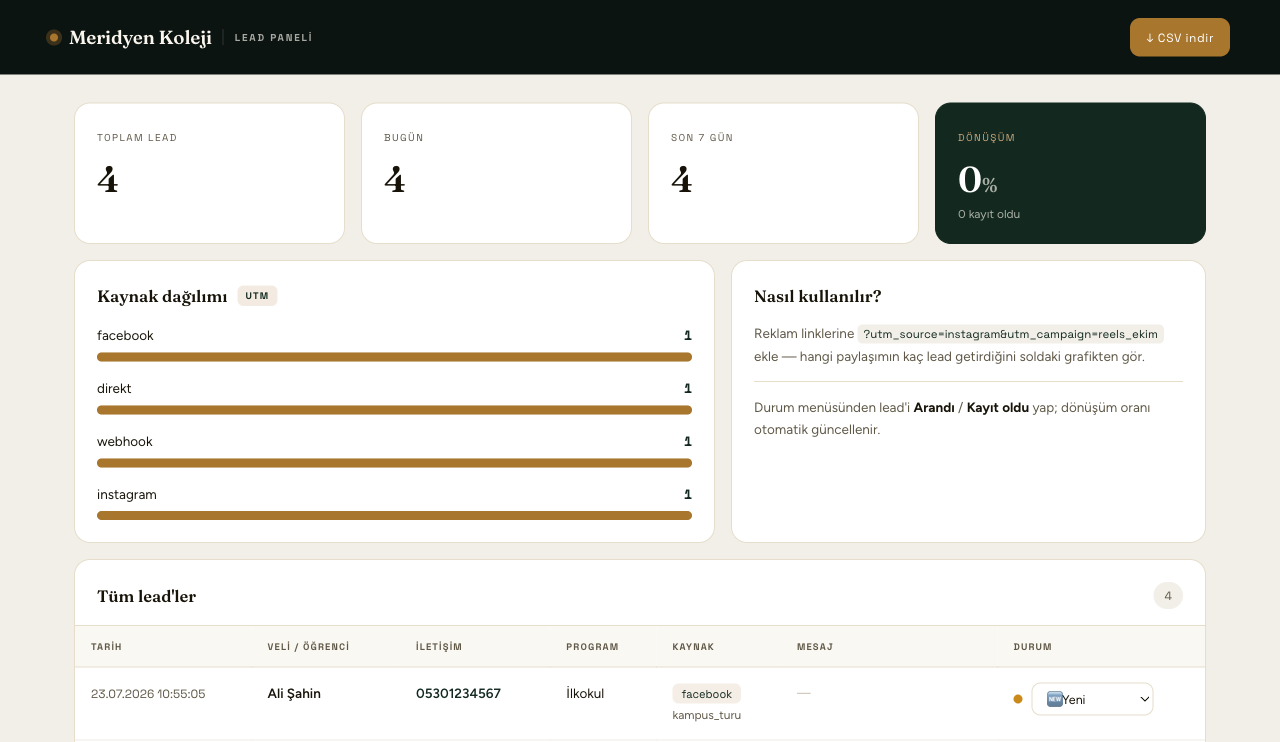The image size is (1280, 742).
Task: Click the İlkokul program cell
Action: pos(585,694)
